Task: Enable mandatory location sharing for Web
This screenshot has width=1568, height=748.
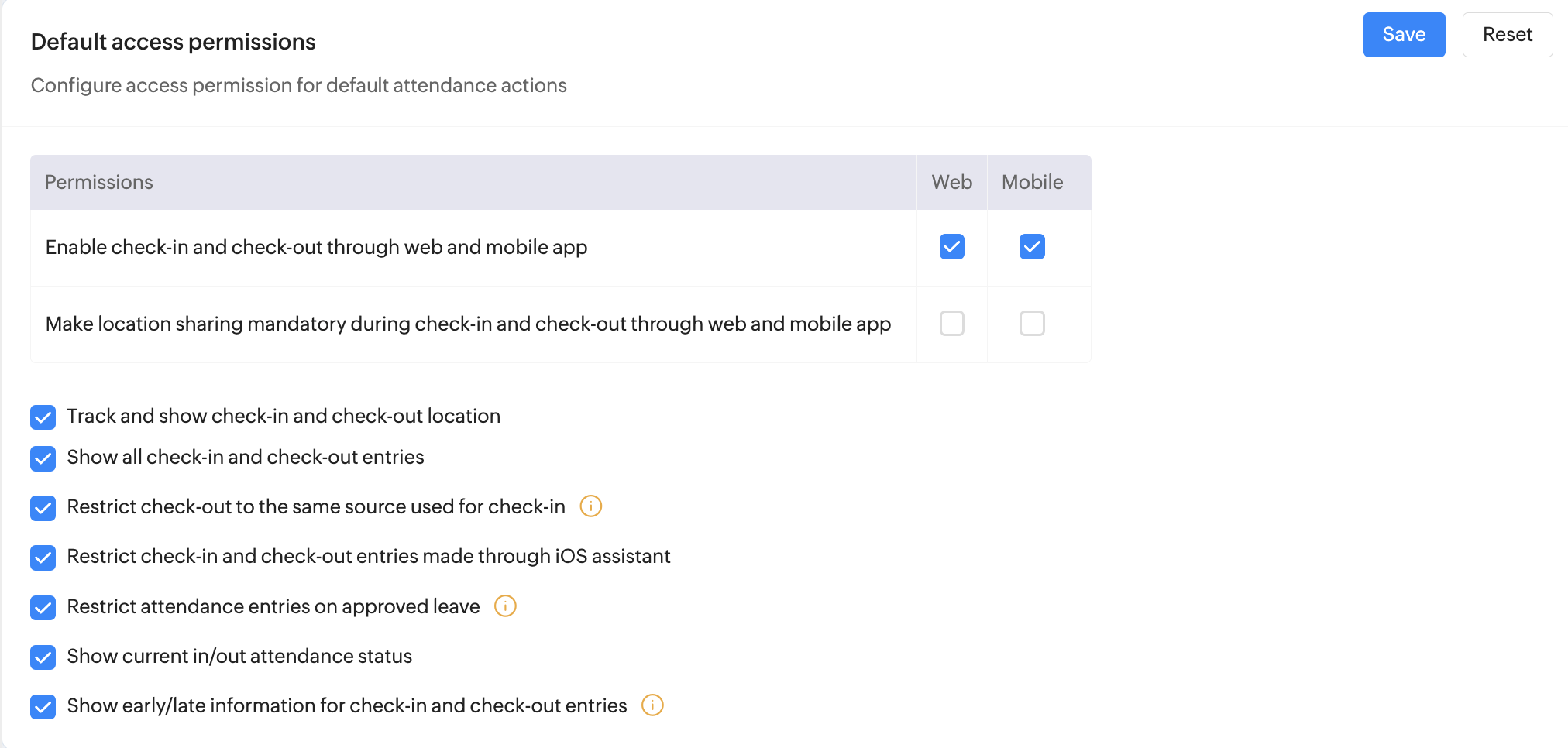Action: pyautogui.click(x=951, y=324)
